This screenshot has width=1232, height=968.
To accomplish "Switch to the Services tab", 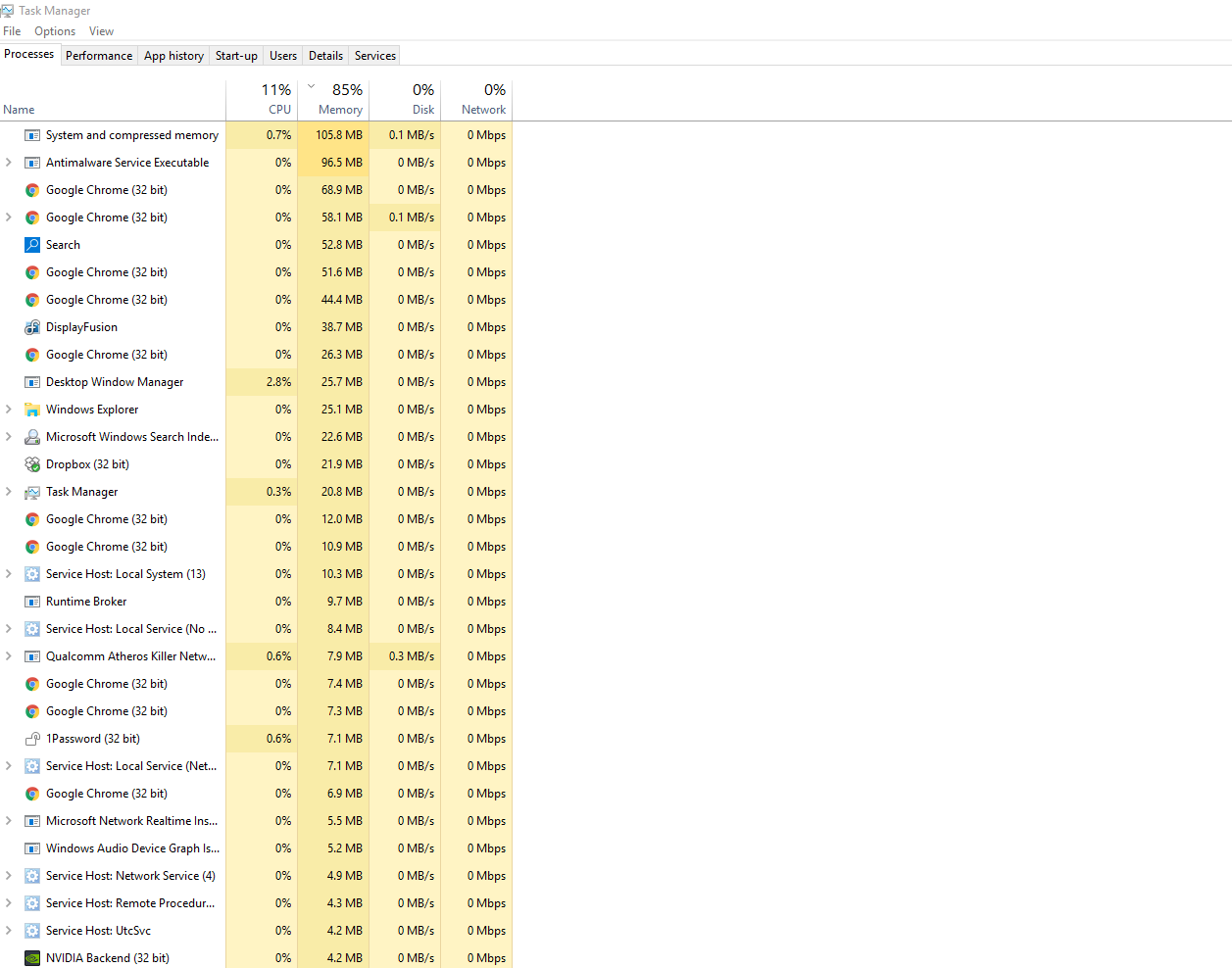I will 375,56.
